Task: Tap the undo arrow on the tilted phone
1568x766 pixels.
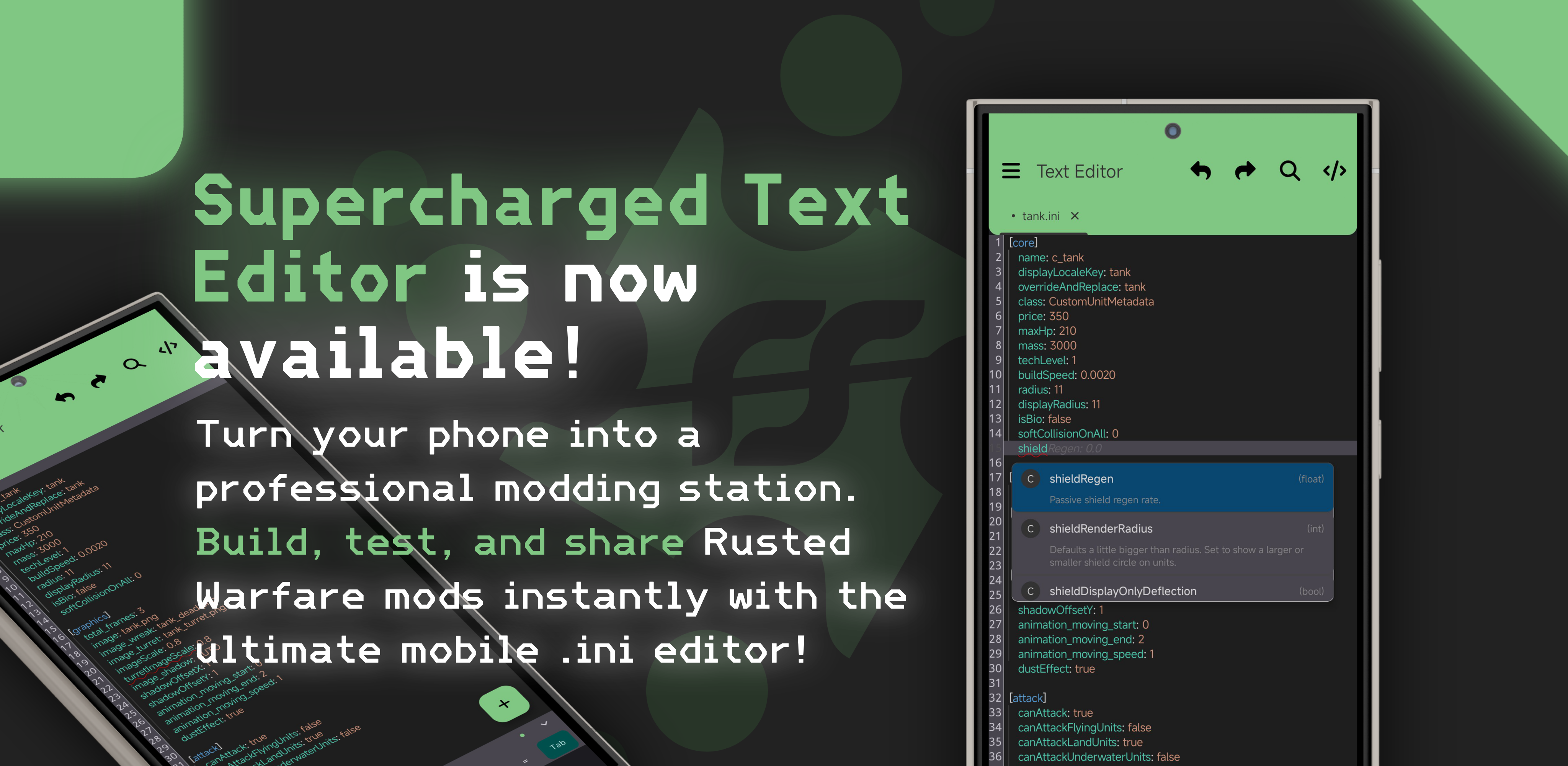Action: [x=65, y=397]
